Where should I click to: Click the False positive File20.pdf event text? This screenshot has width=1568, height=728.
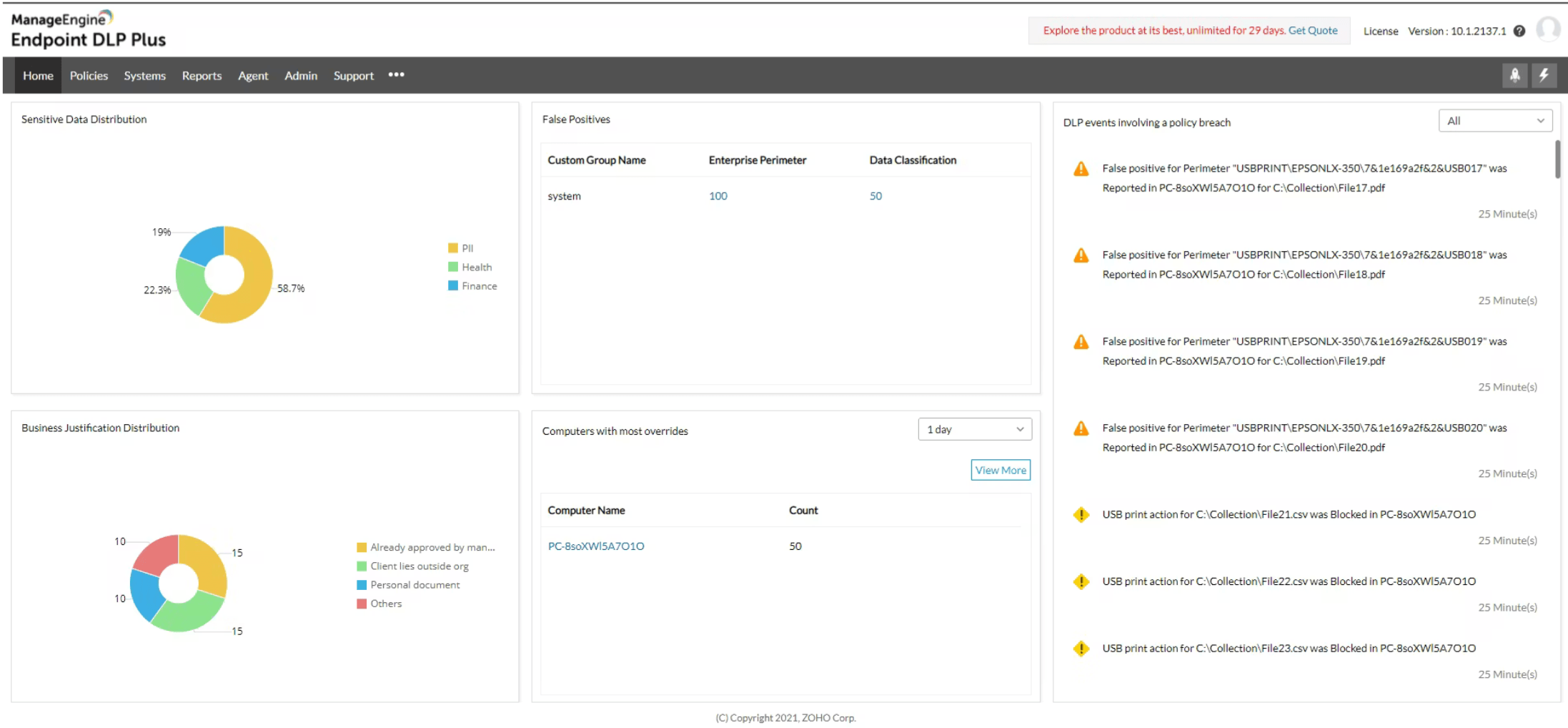tap(1304, 438)
